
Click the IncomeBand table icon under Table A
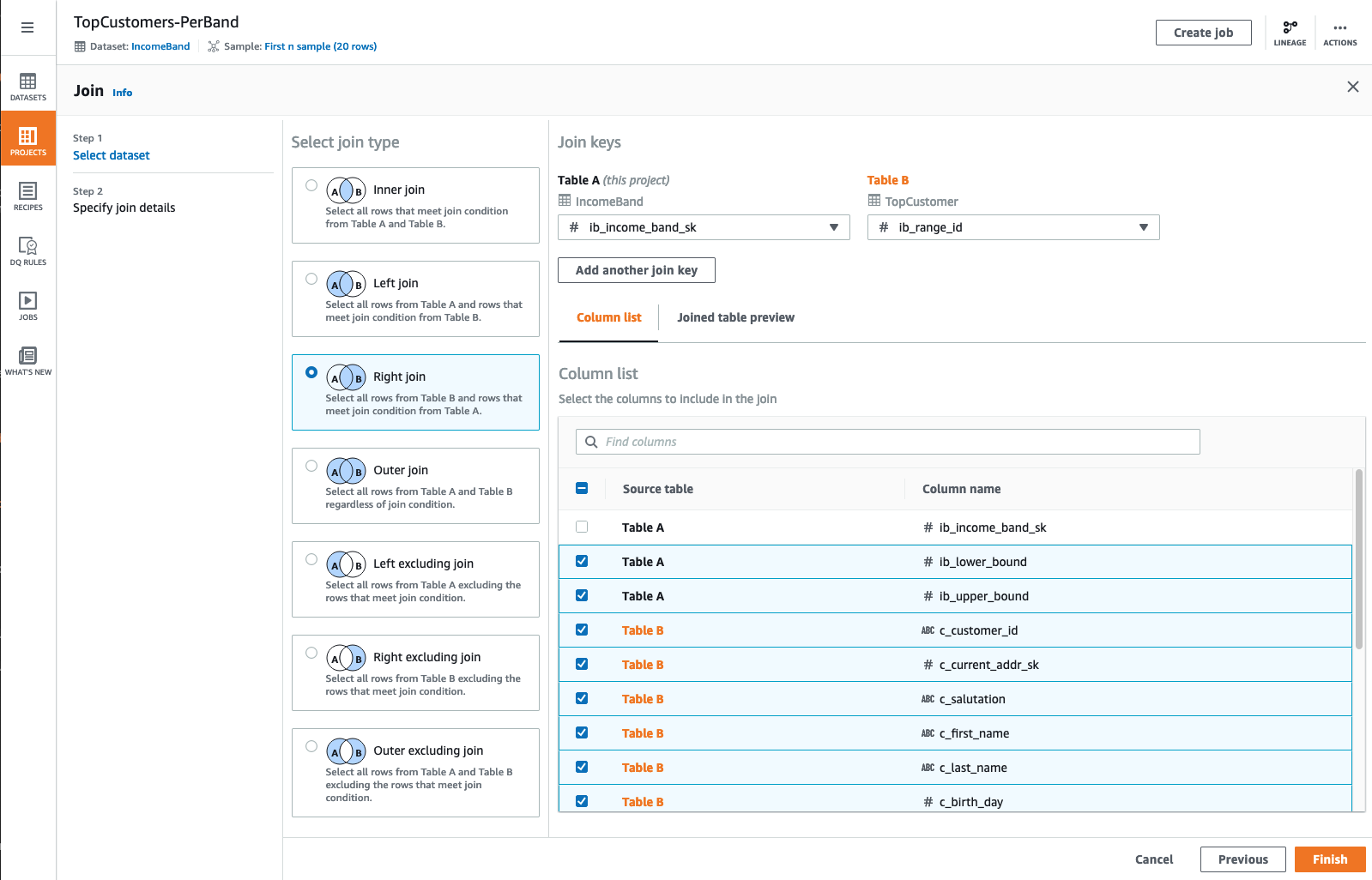[x=565, y=201]
